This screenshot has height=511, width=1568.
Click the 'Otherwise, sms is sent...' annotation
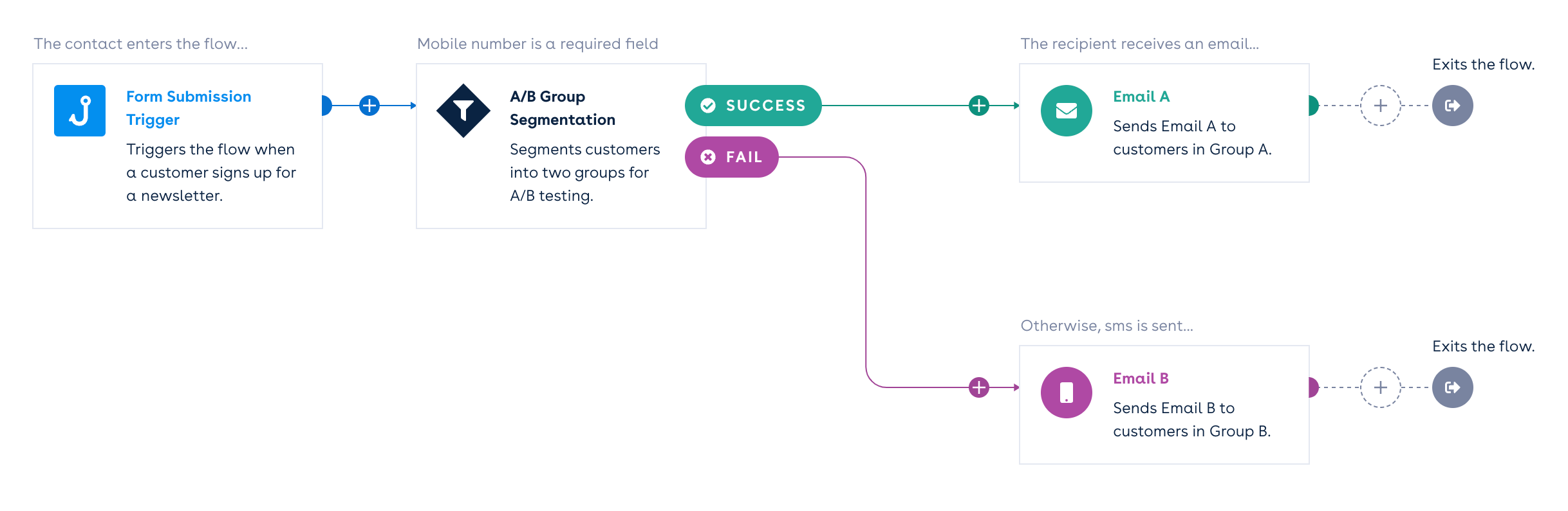pos(1106,326)
